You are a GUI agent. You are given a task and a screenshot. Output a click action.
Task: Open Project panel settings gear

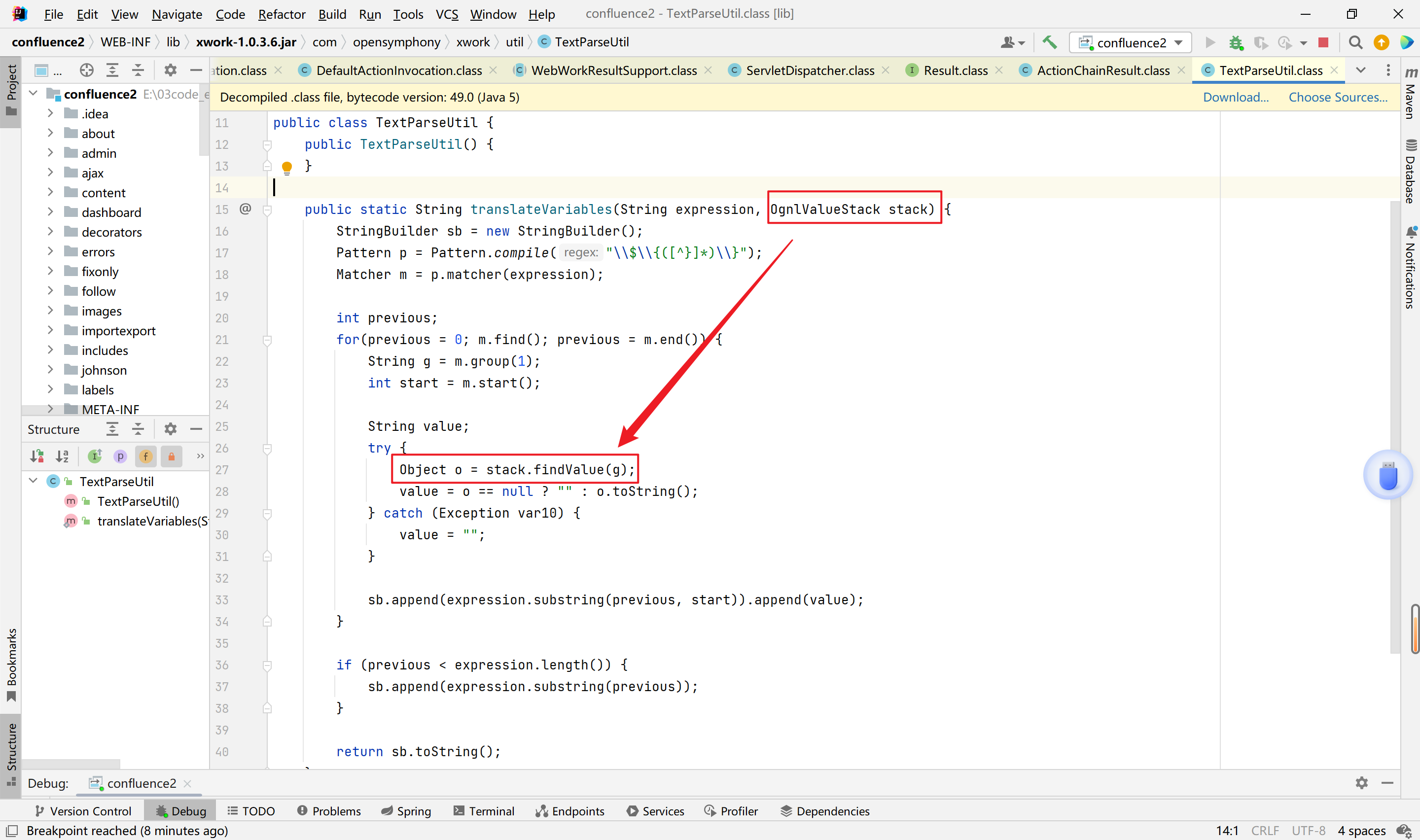tap(171, 70)
